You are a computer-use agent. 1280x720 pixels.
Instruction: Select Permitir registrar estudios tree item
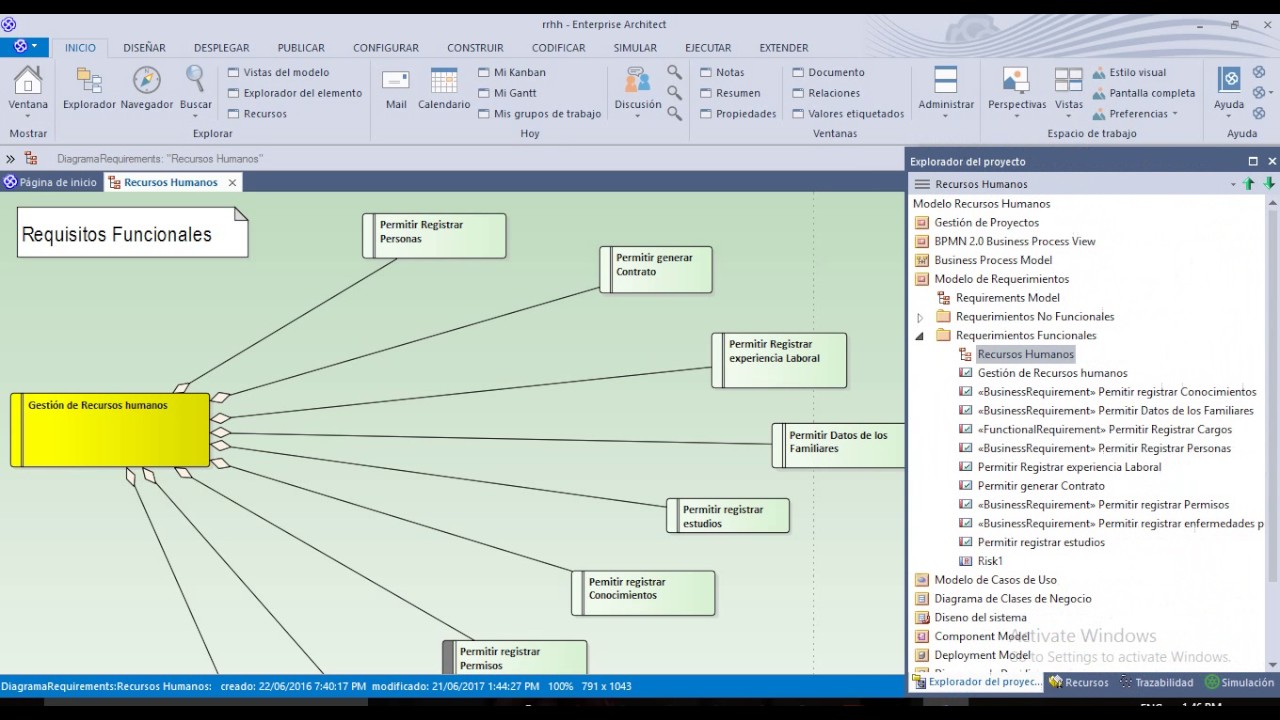tap(1041, 542)
